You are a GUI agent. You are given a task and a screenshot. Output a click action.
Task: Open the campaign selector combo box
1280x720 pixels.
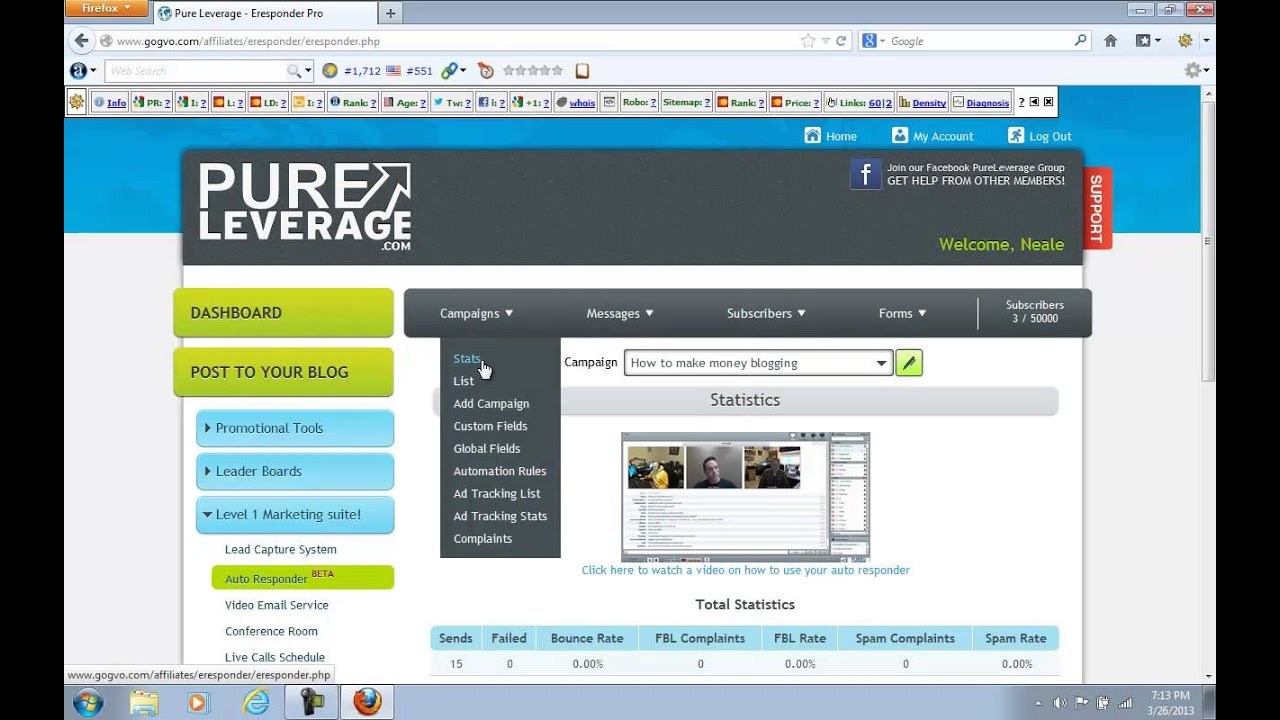tap(757, 363)
